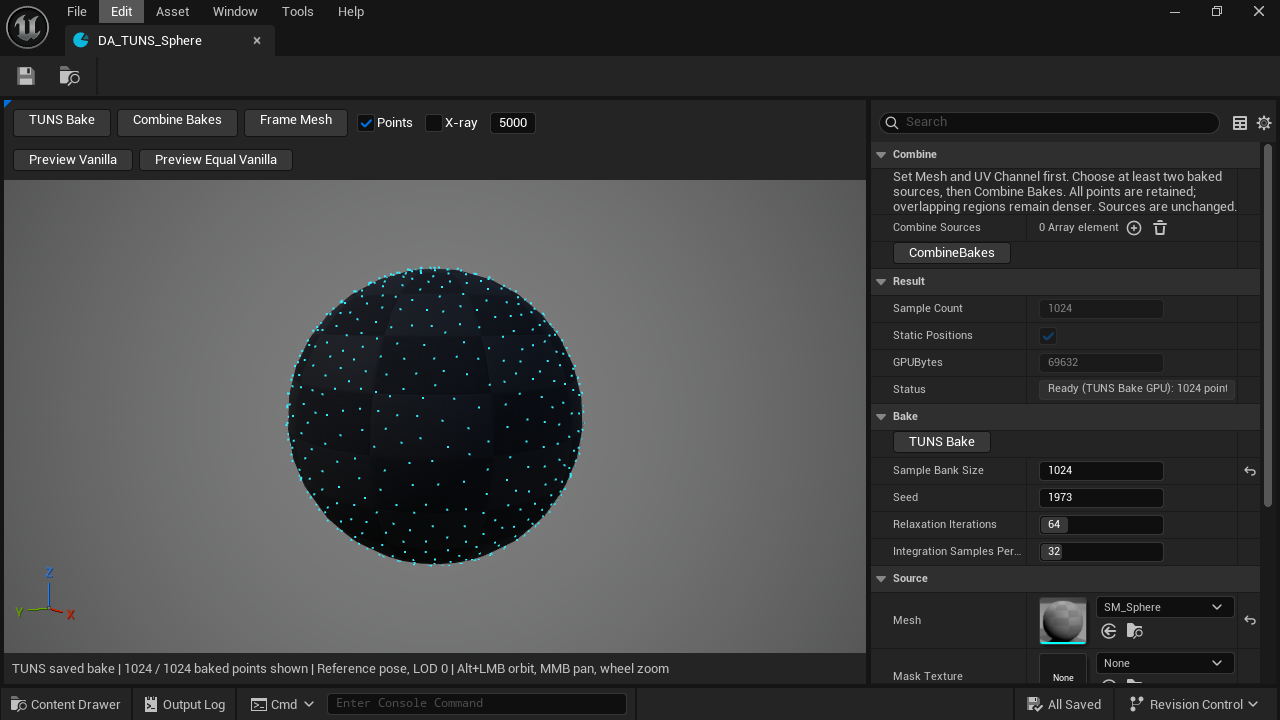Screen dimensions: 1280x720
Task: Save the current asset with the floppy icon
Action: coord(26,76)
